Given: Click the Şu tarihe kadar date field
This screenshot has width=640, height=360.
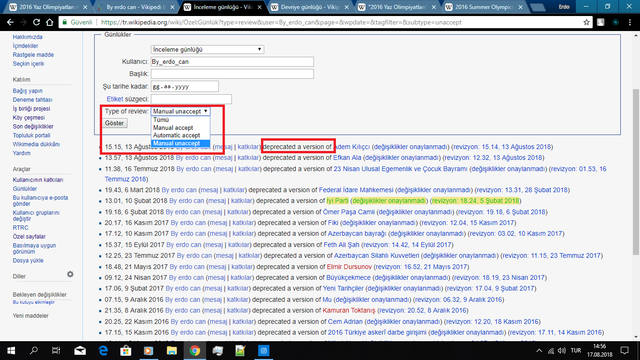Looking at the screenshot, I should point(184,87).
